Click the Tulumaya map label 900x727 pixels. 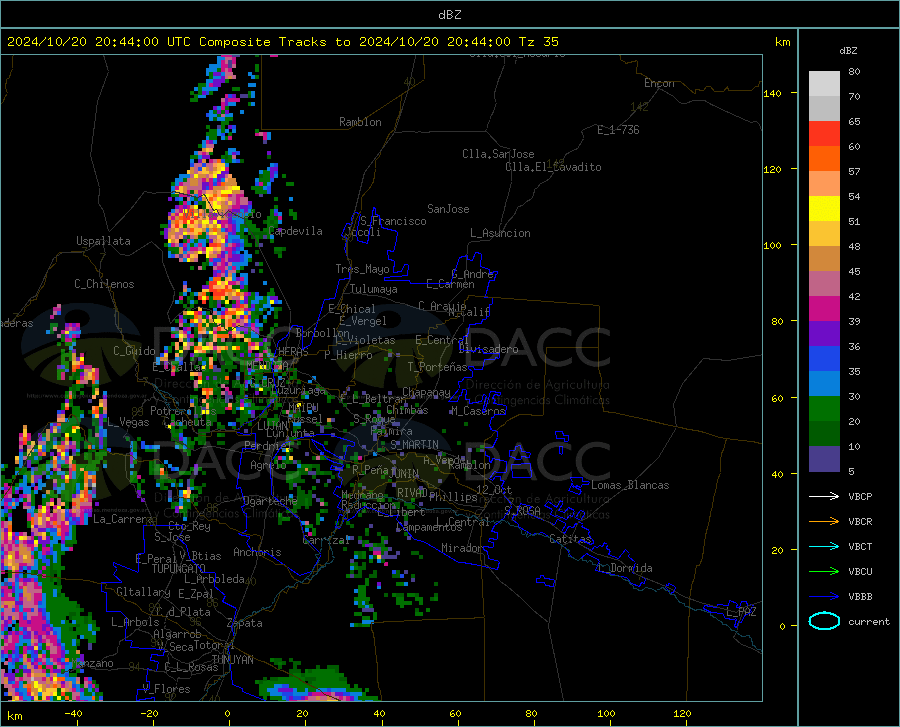374,290
